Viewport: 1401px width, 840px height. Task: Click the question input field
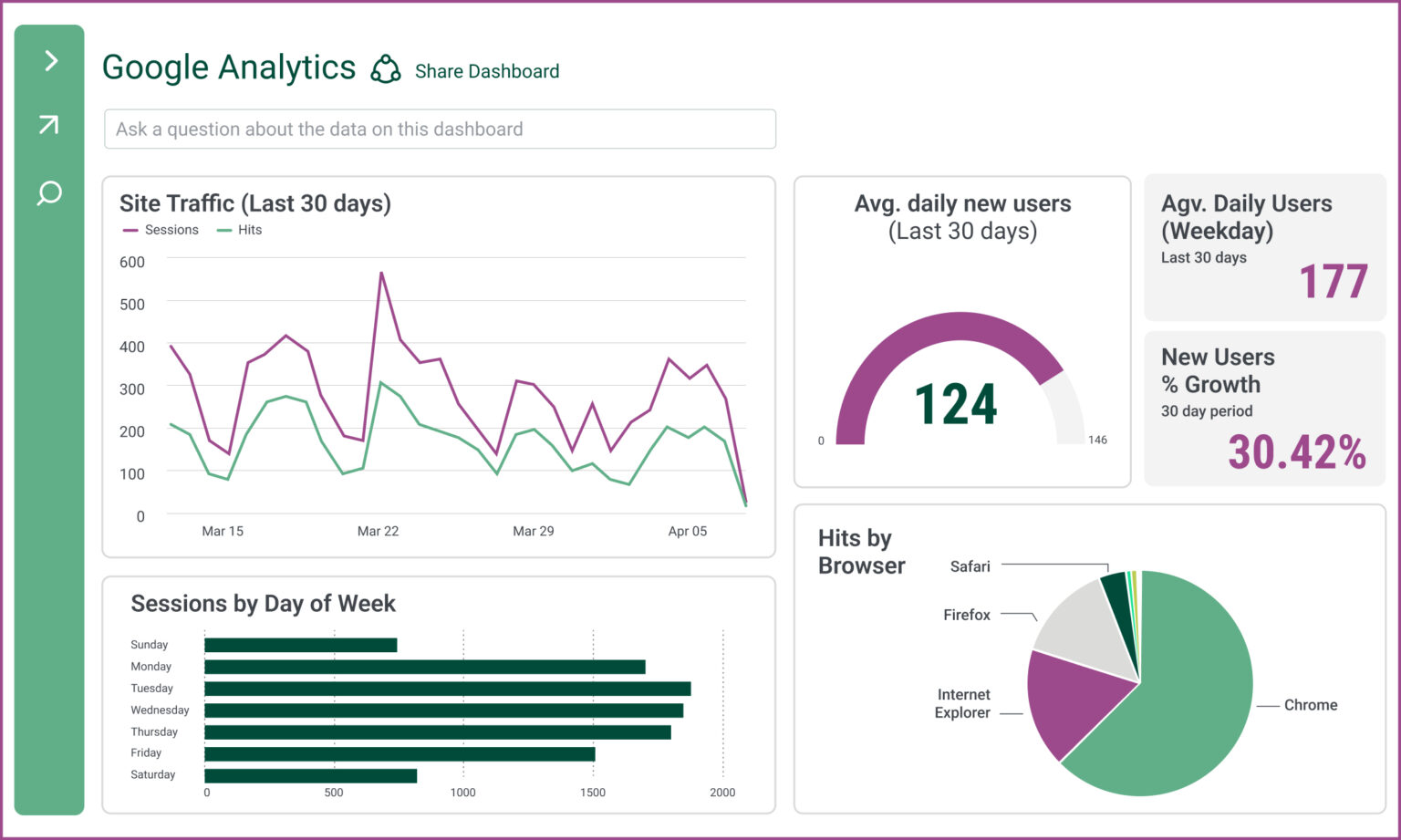(440, 129)
